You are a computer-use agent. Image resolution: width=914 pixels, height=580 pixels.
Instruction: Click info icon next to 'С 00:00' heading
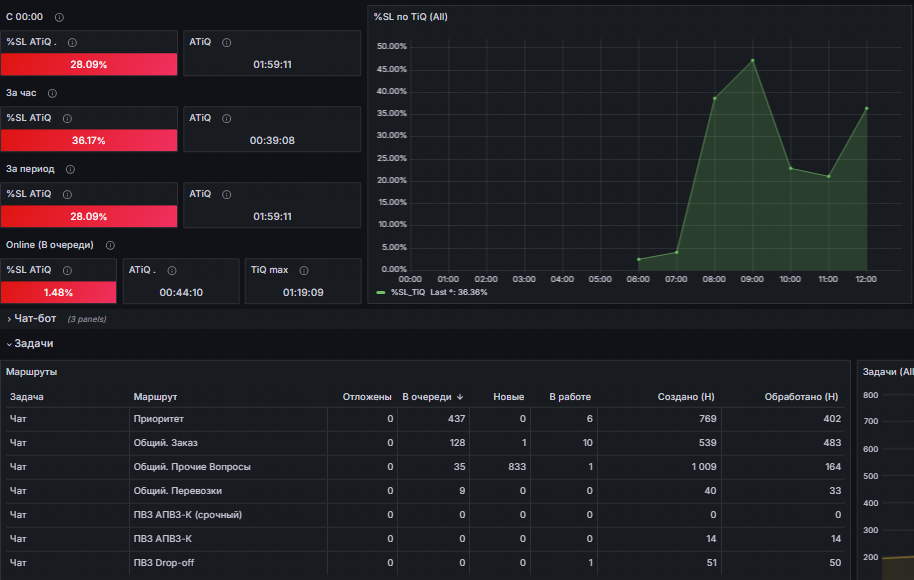[x=59, y=17]
